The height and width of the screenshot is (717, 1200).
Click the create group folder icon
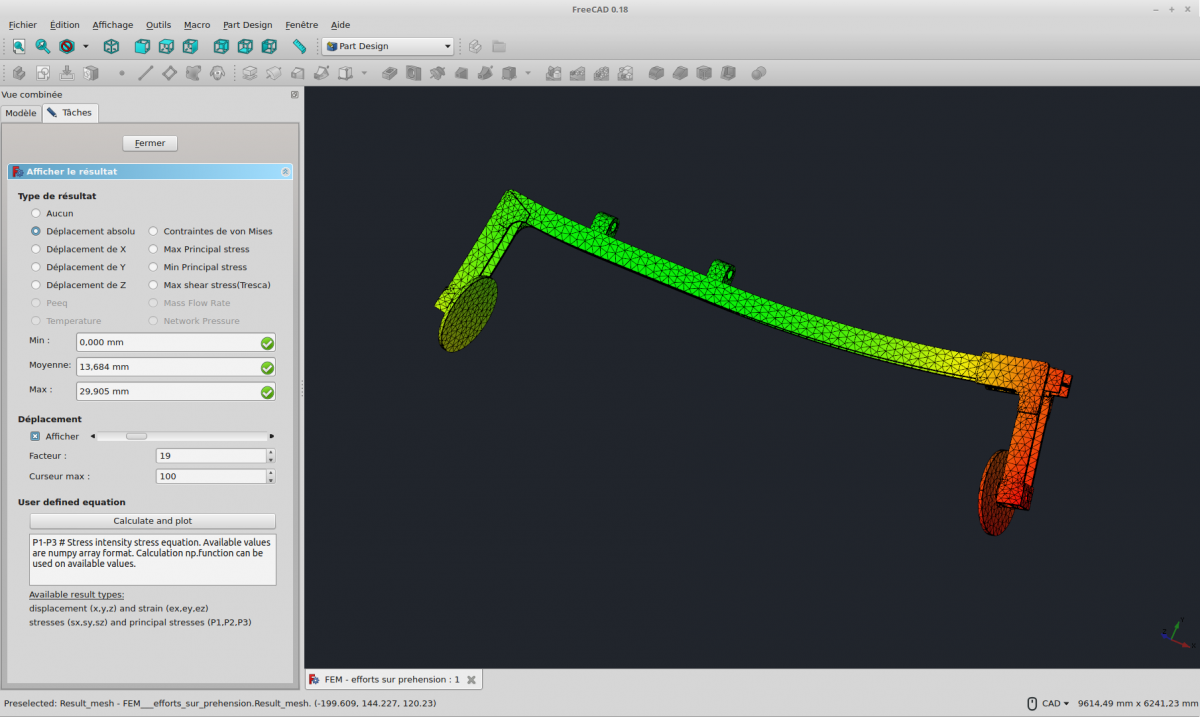499,46
